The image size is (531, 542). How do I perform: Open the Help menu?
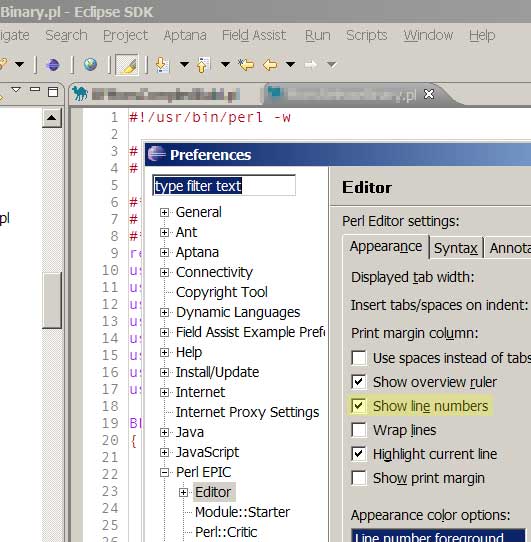click(x=482, y=35)
